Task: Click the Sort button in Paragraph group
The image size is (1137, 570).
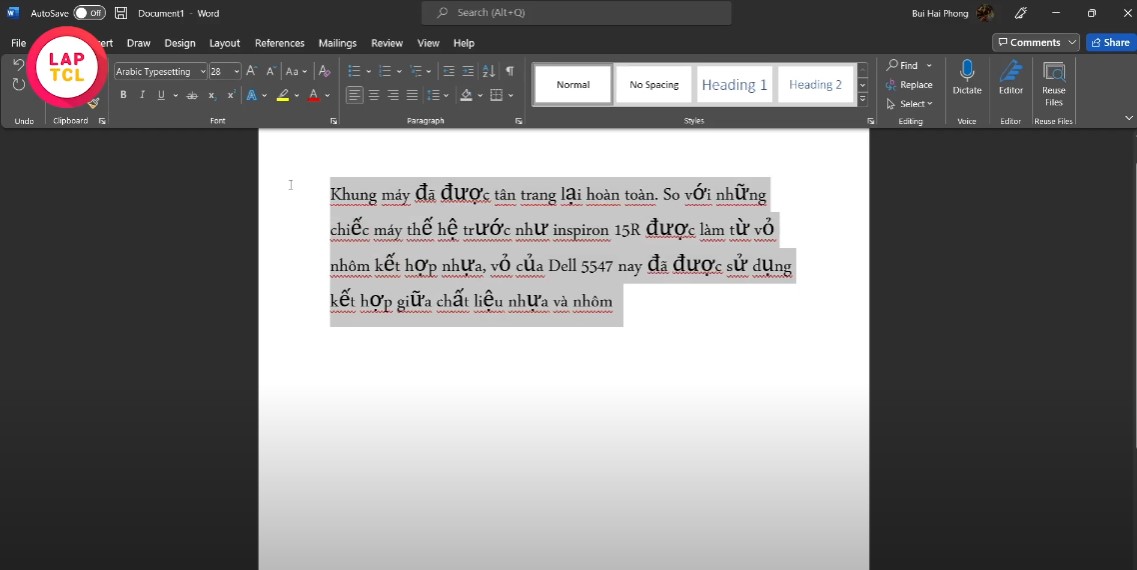Action: tap(489, 71)
